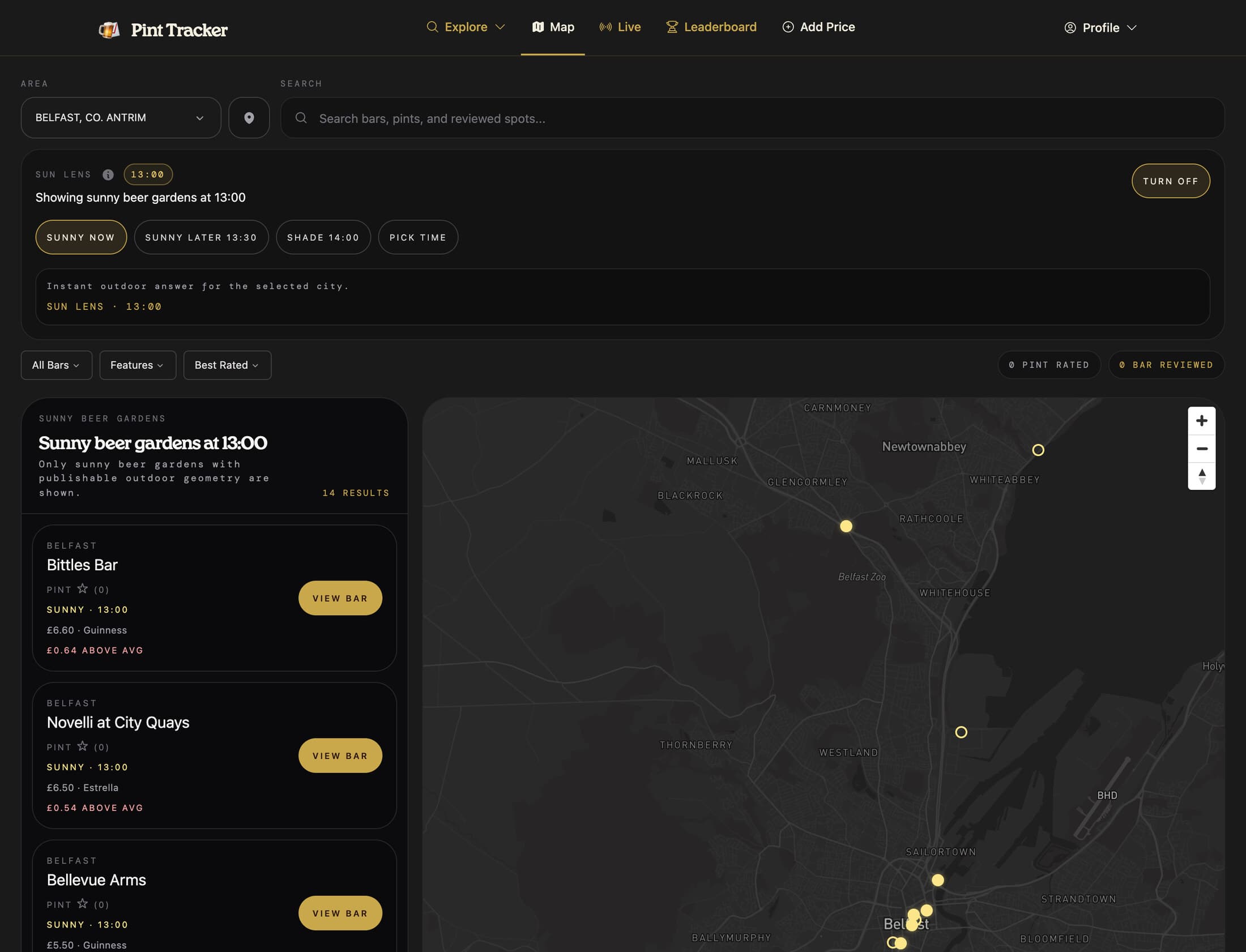This screenshot has height=952, width=1246.
Task: Click the 13:00 time badge beside Sun Lens
Action: 148,174
